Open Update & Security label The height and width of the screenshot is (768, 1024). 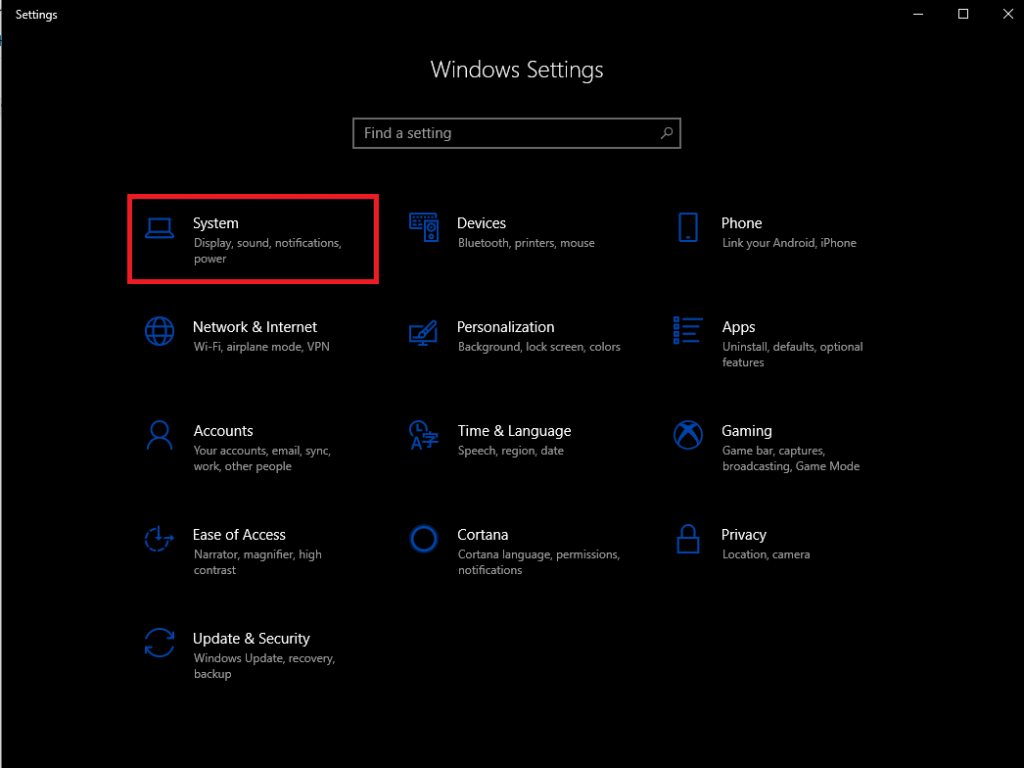pyautogui.click(x=251, y=639)
